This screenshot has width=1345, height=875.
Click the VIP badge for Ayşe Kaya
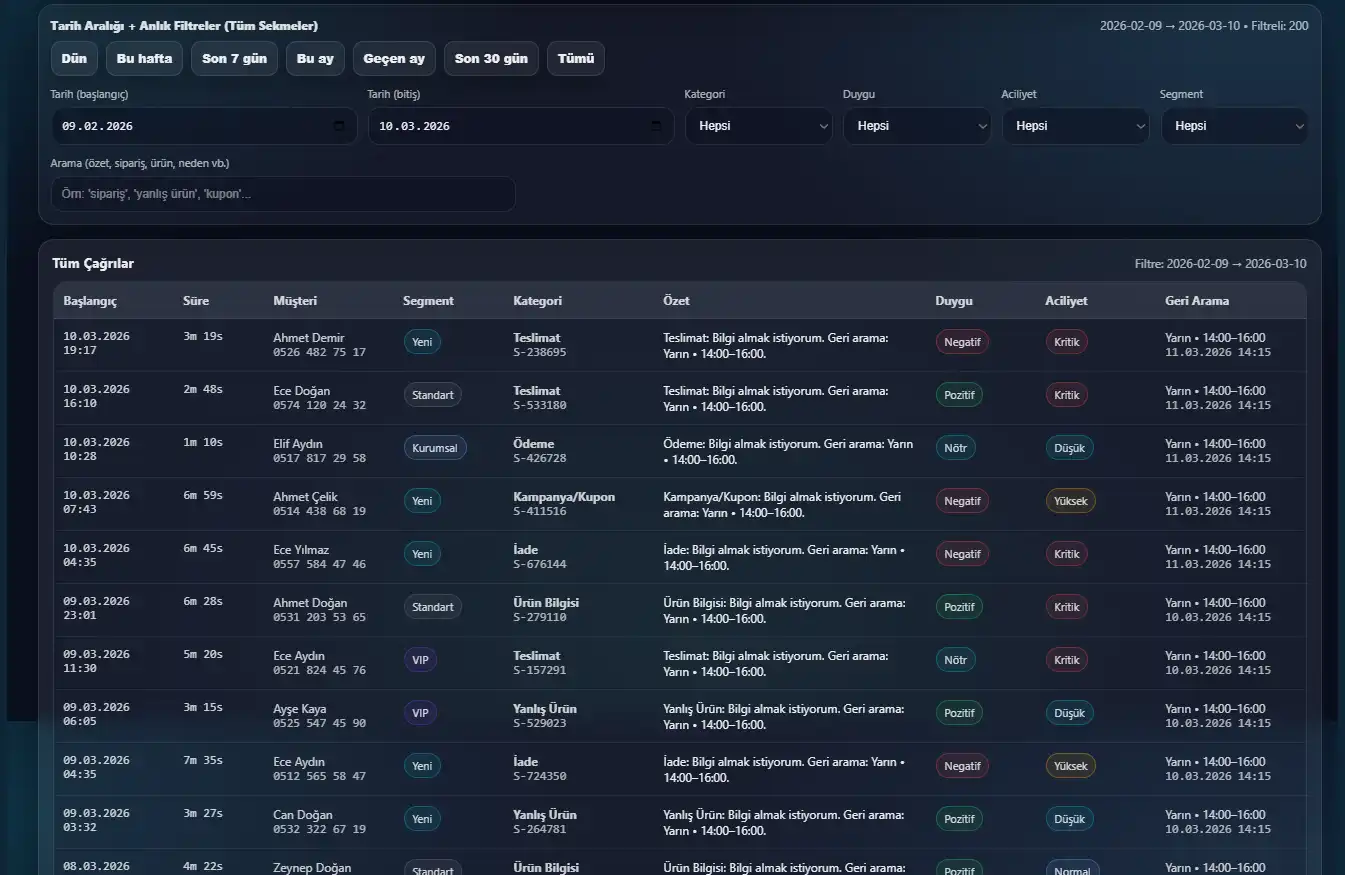tap(420, 713)
